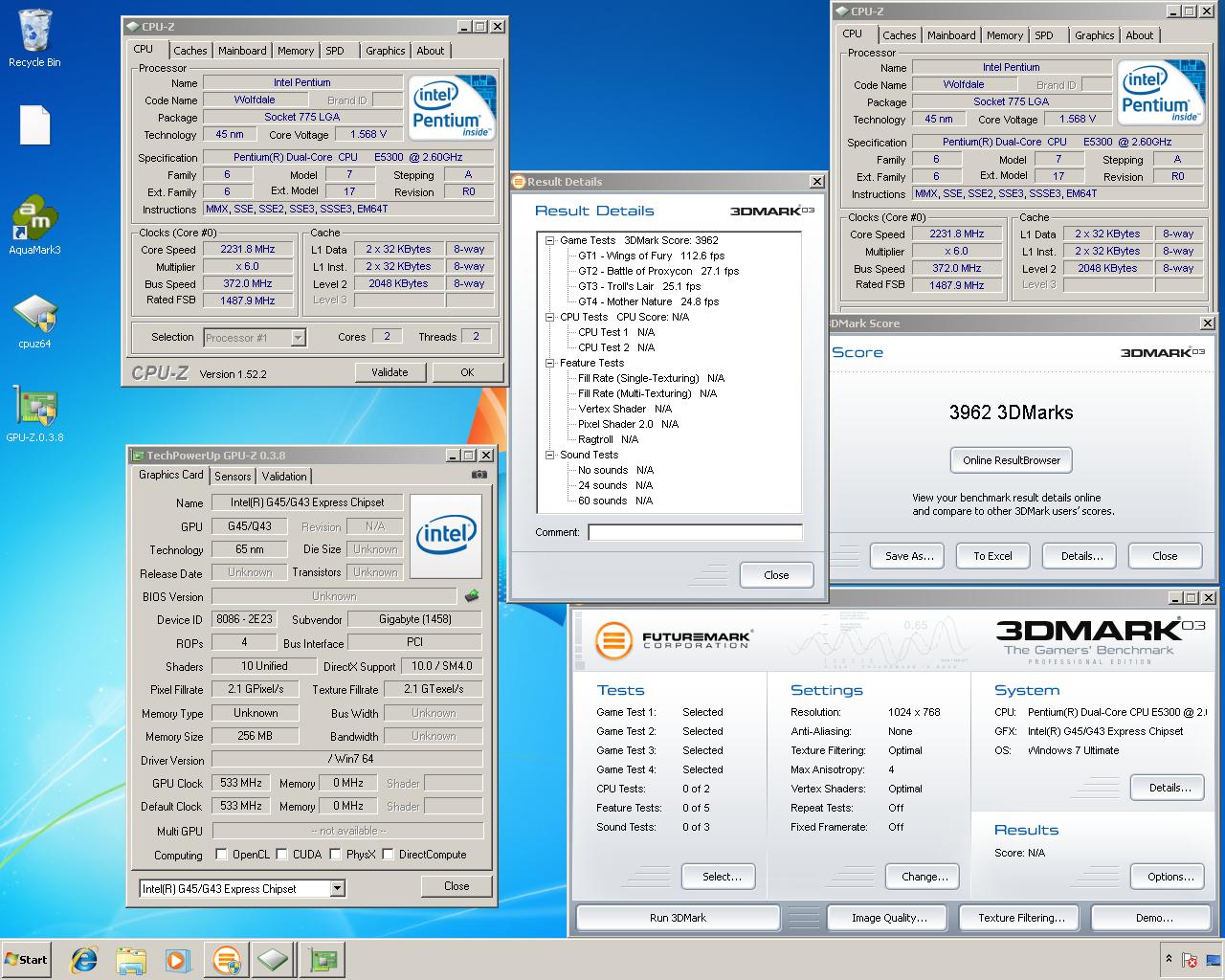Open SPD tab in right CPU-Z
1225x980 pixels.
click(1044, 35)
